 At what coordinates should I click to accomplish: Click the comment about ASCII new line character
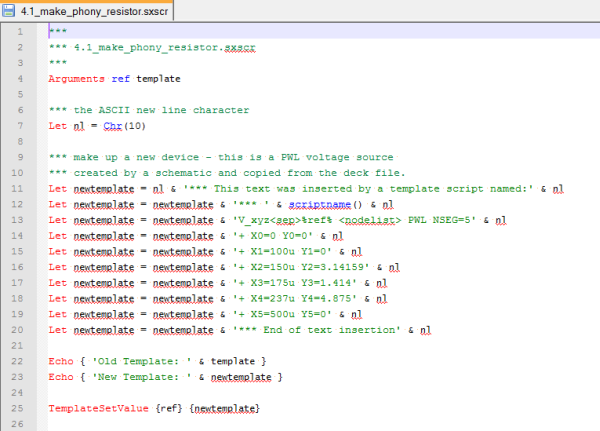tap(148, 109)
